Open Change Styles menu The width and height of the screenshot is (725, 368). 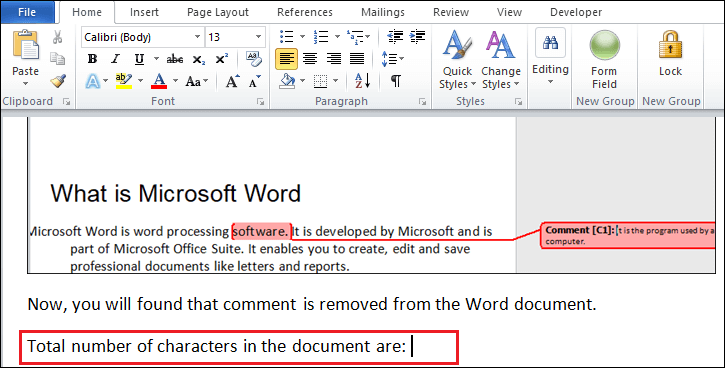pyautogui.click(x=501, y=59)
